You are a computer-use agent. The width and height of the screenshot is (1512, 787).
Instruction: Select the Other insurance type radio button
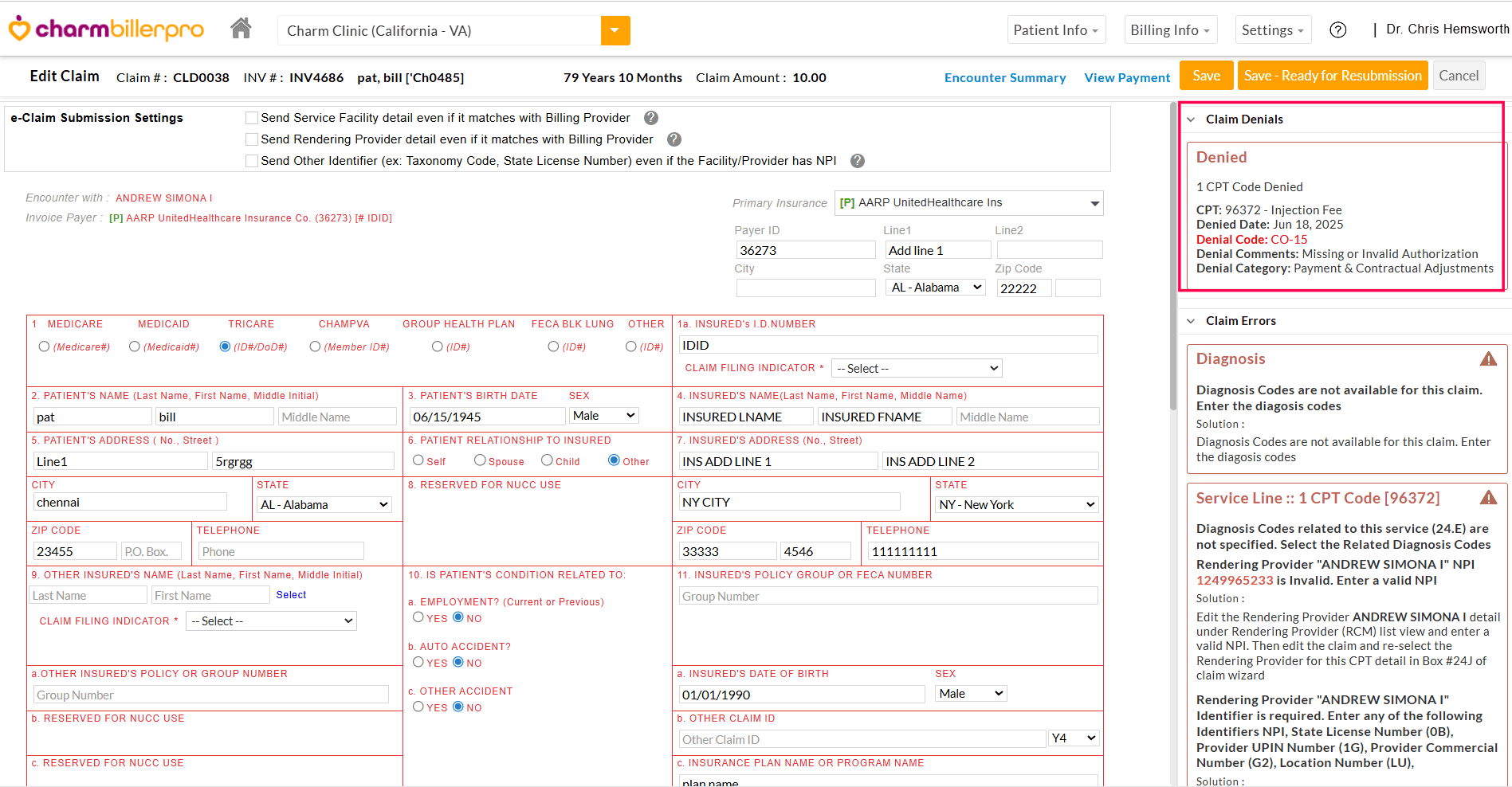click(x=630, y=347)
